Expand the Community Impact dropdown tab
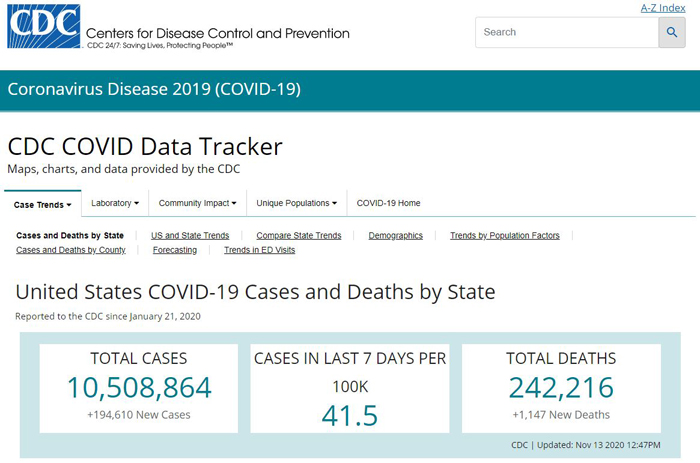Screen dimensions: 700x463 click(197, 203)
